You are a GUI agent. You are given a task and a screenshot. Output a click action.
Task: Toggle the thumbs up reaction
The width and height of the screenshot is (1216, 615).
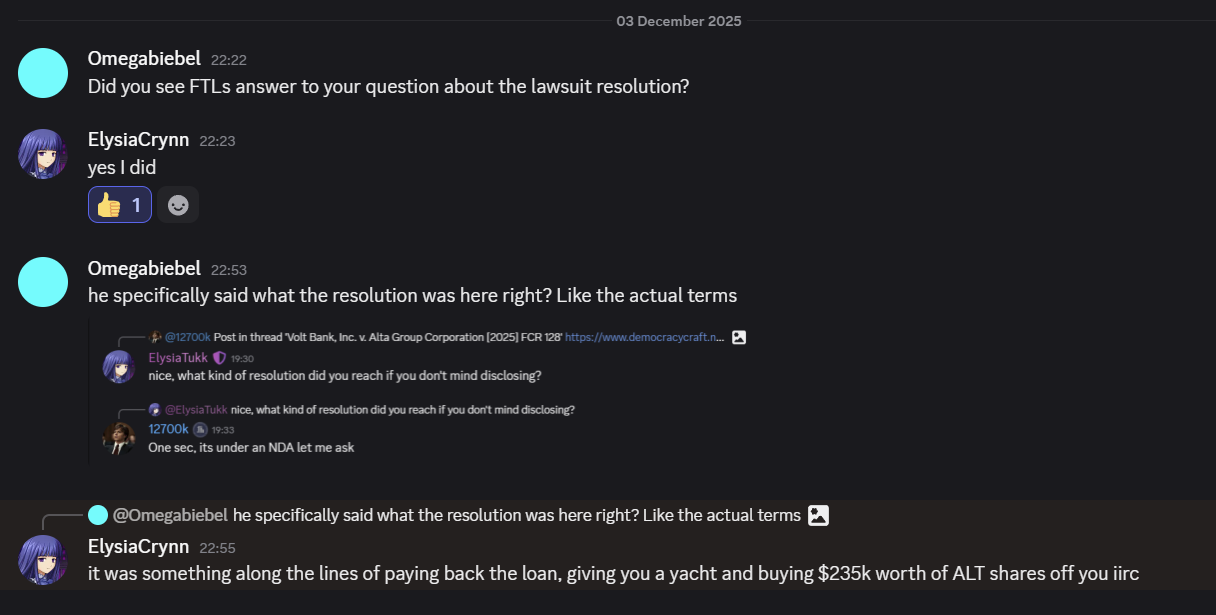(x=120, y=205)
